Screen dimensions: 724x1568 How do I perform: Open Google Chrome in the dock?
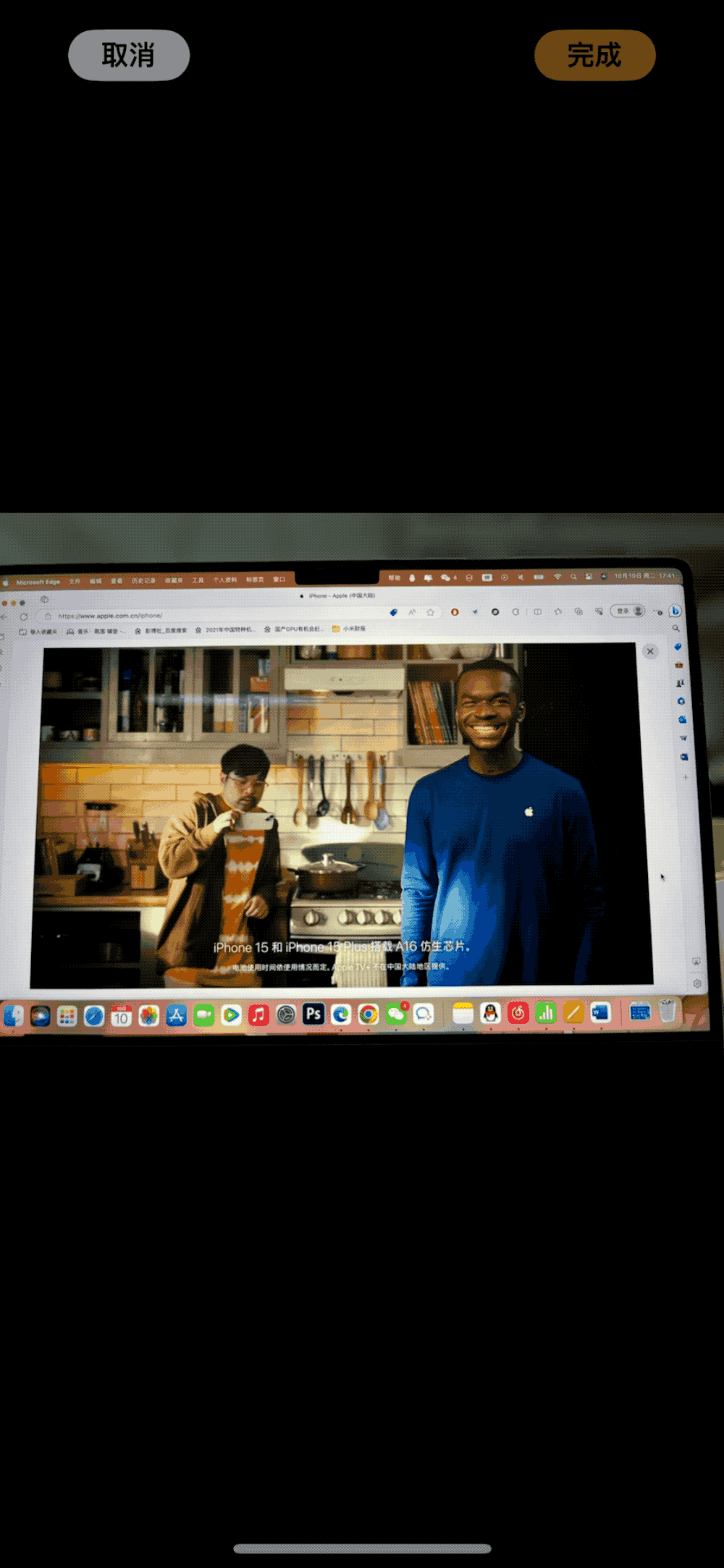[x=369, y=1014]
